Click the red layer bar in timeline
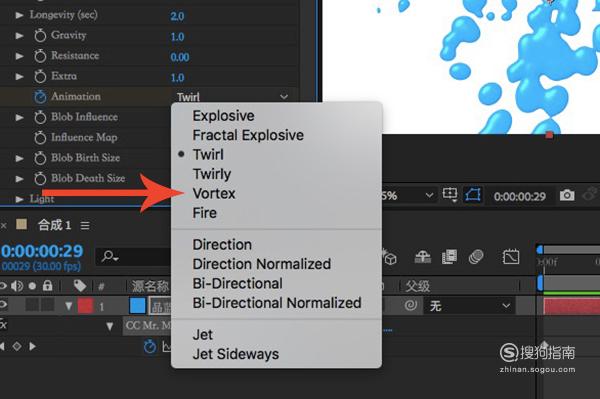Viewport: 600px width, 399px height. (x=571, y=307)
